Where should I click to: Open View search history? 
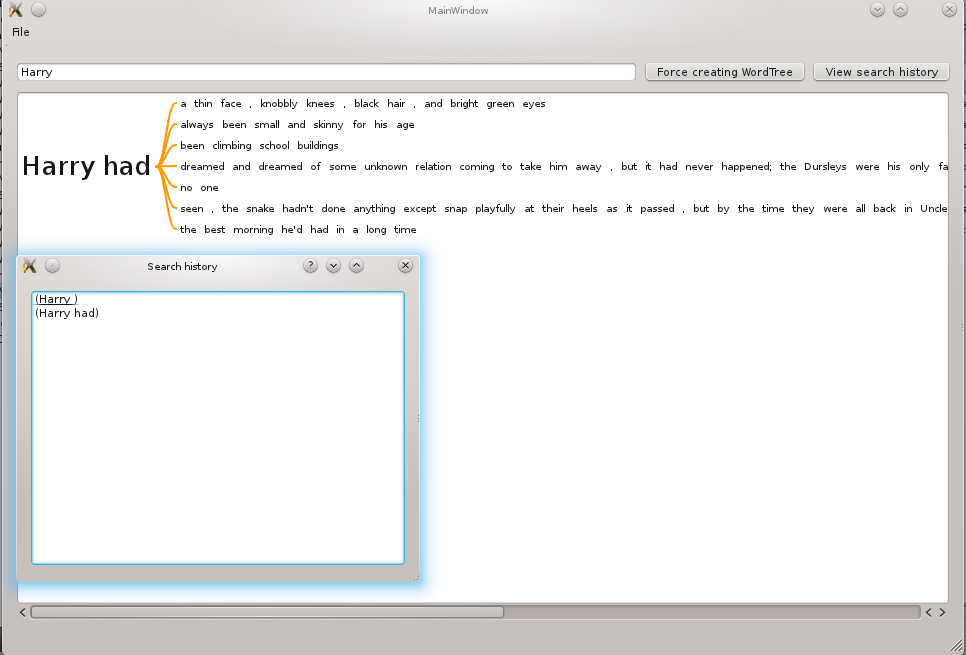tap(881, 72)
